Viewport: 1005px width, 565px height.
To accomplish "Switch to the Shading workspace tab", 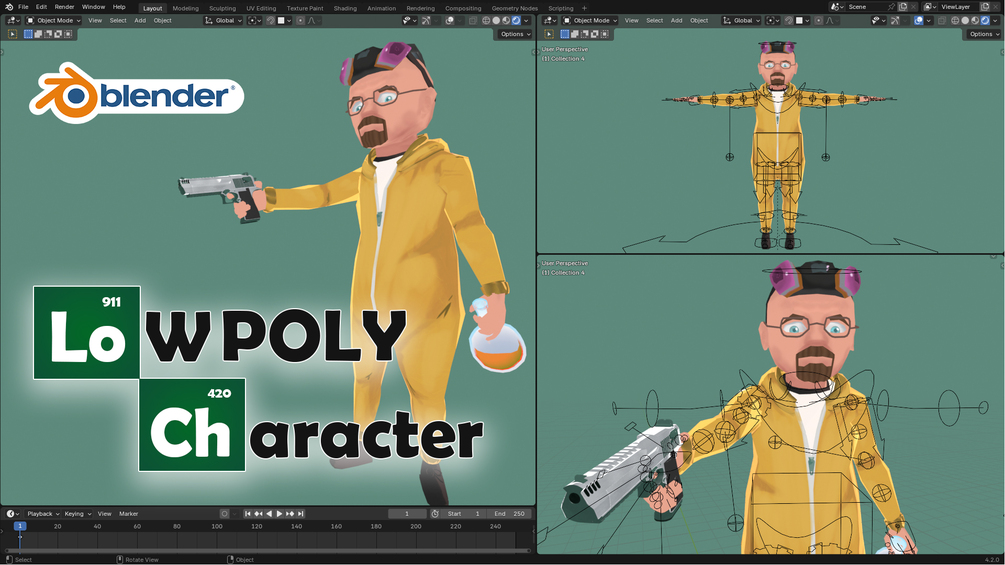I will point(345,8).
